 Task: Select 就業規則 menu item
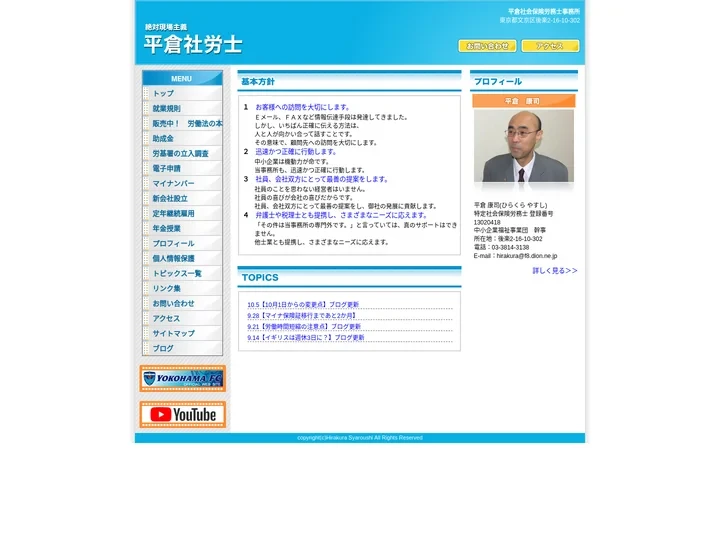click(182, 108)
